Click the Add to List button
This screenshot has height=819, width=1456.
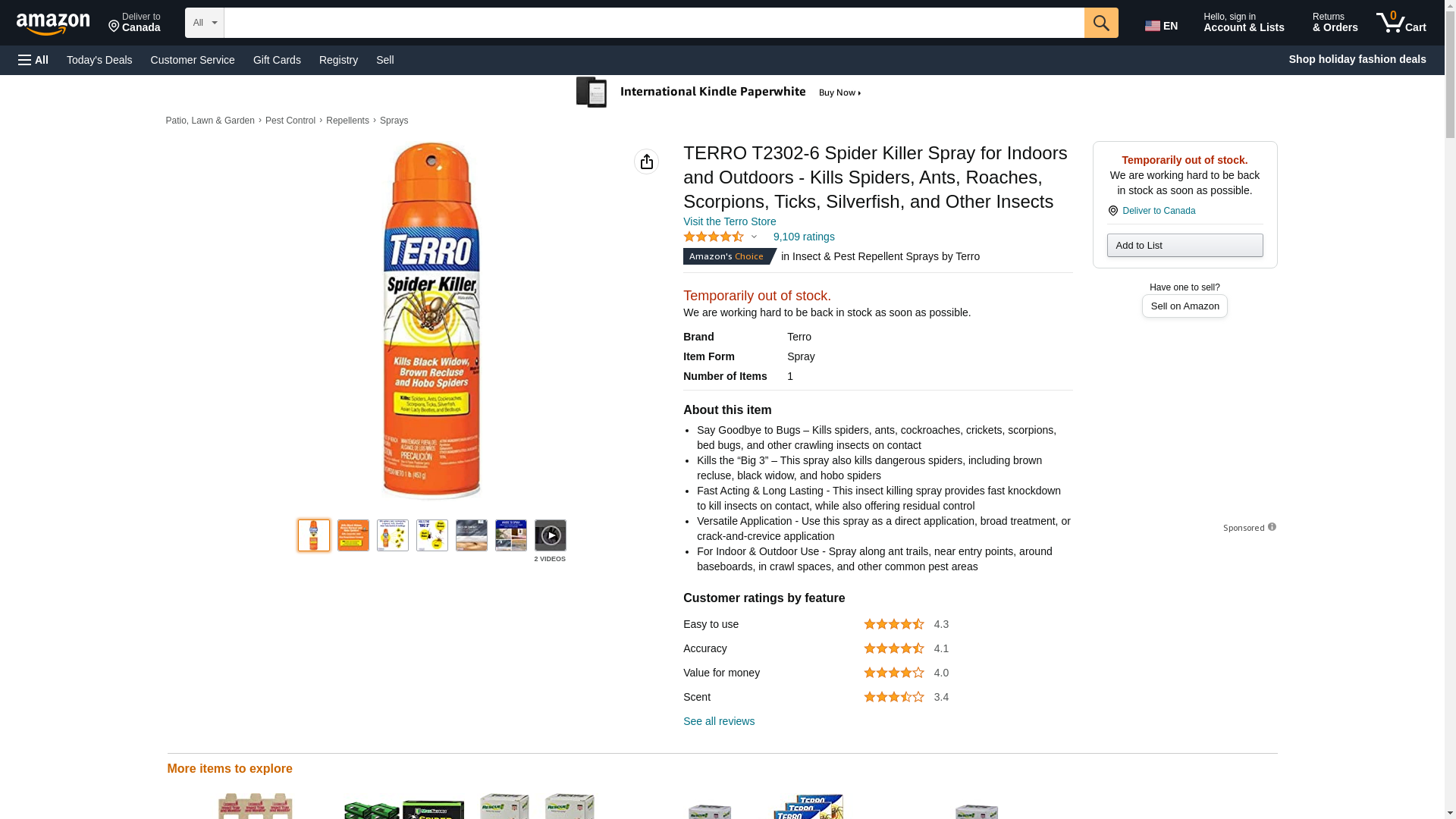(1185, 245)
